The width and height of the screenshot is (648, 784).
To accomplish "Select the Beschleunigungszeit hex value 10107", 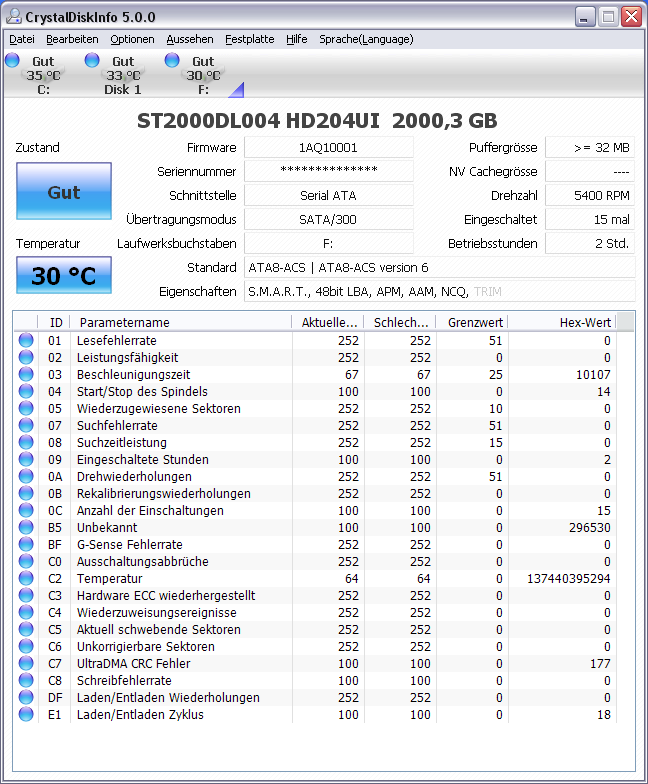I will [x=593, y=374].
